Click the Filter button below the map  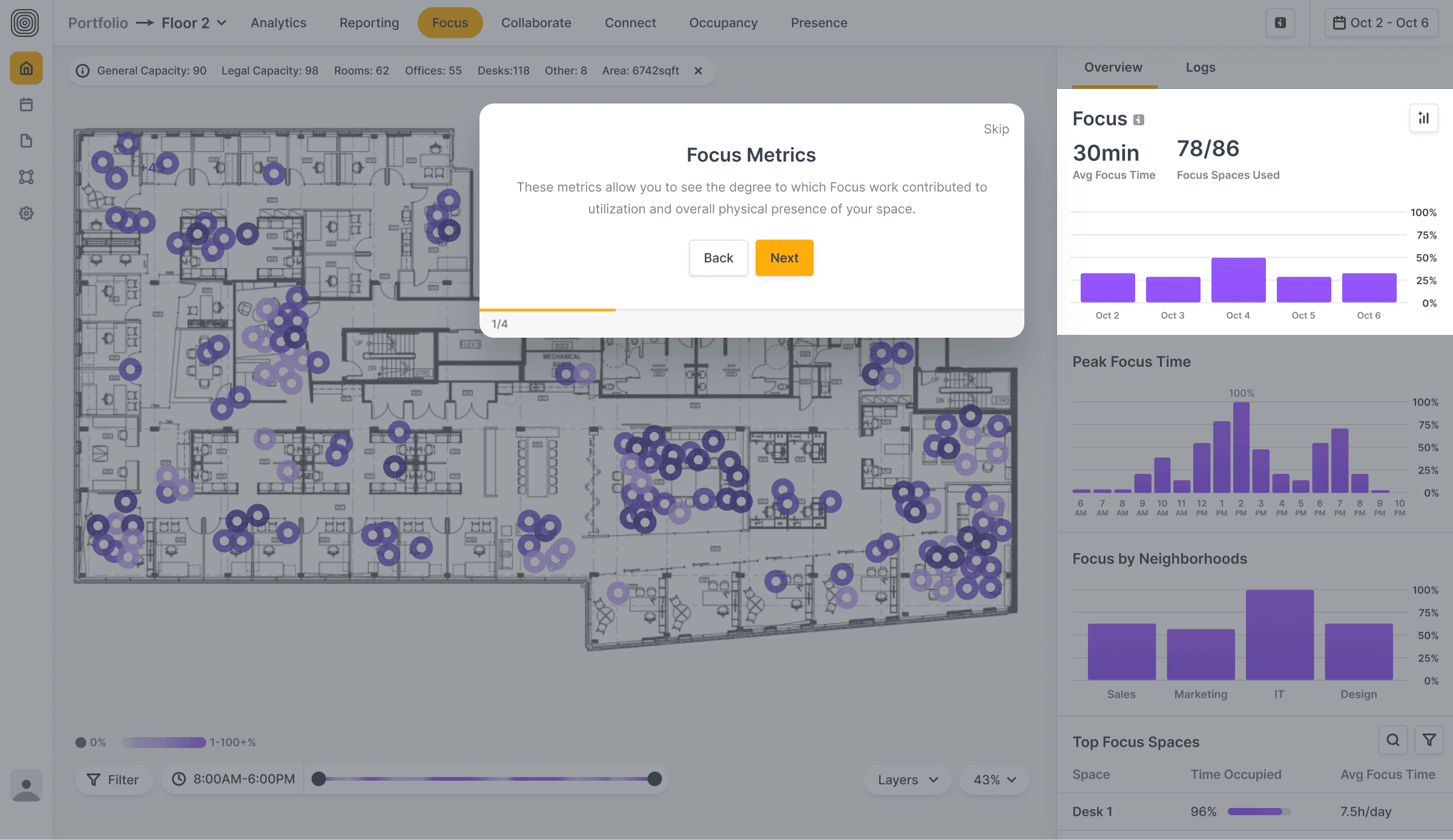[x=113, y=779]
